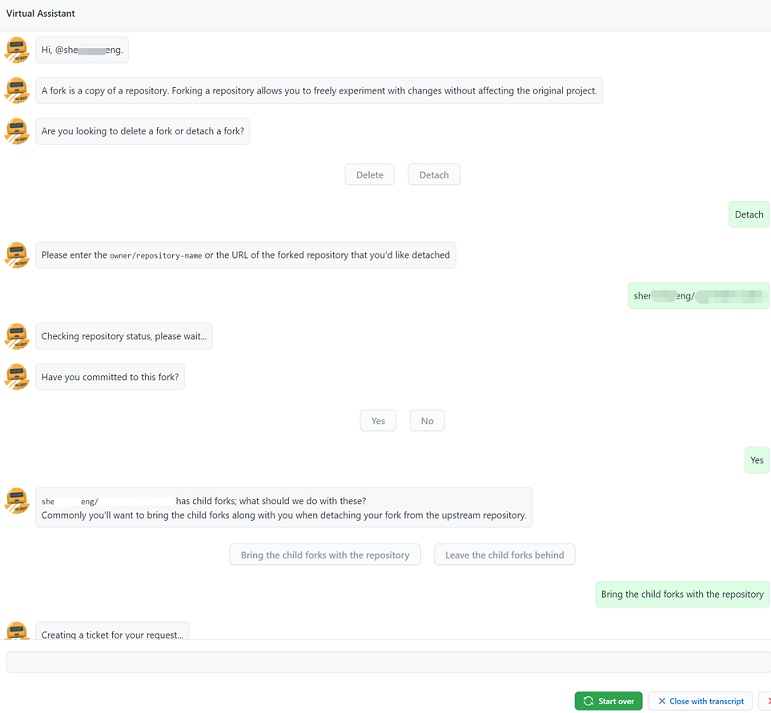This screenshot has width=771, height=713.
Task: Click the avatar next to the fork definition message
Action: coord(16,90)
